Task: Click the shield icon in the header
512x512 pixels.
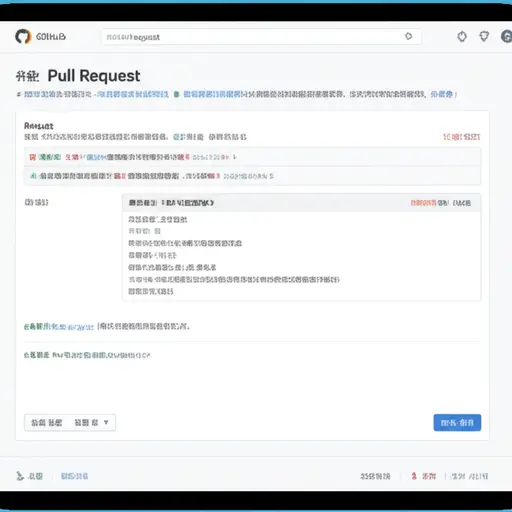Action: (484, 36)
